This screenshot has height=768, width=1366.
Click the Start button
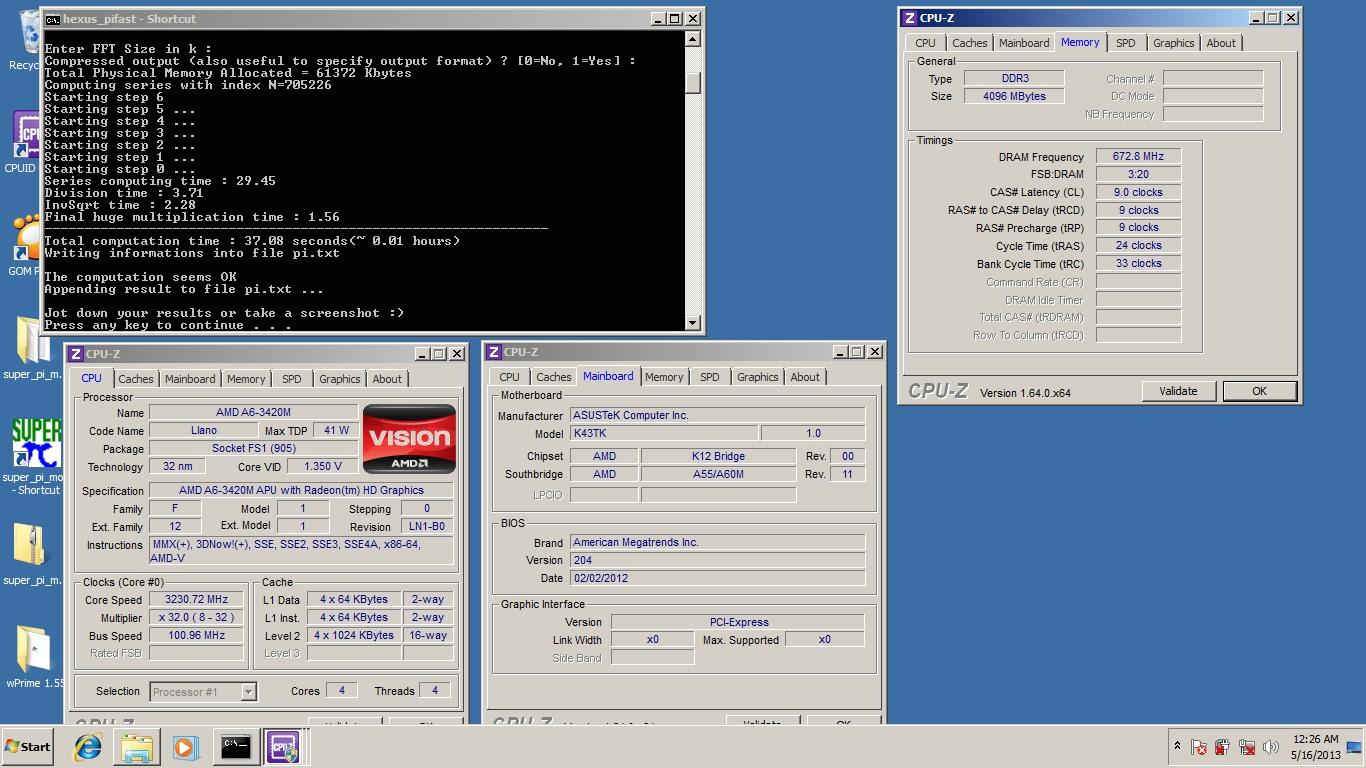pos(28,747)
